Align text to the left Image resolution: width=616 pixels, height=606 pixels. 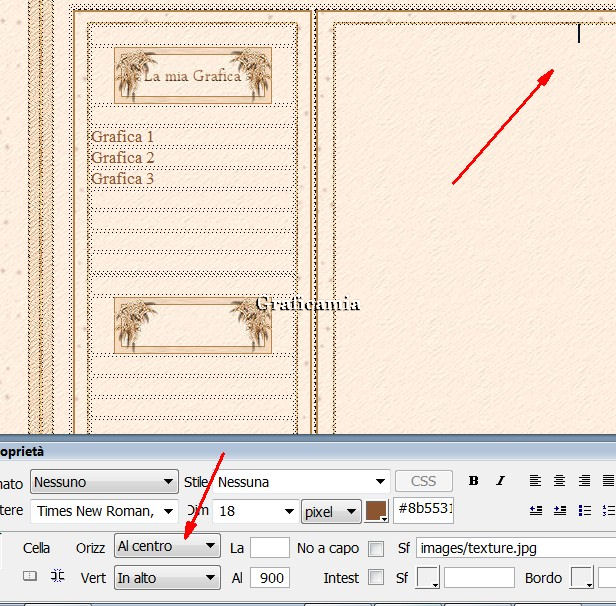[x=535, y=481]
